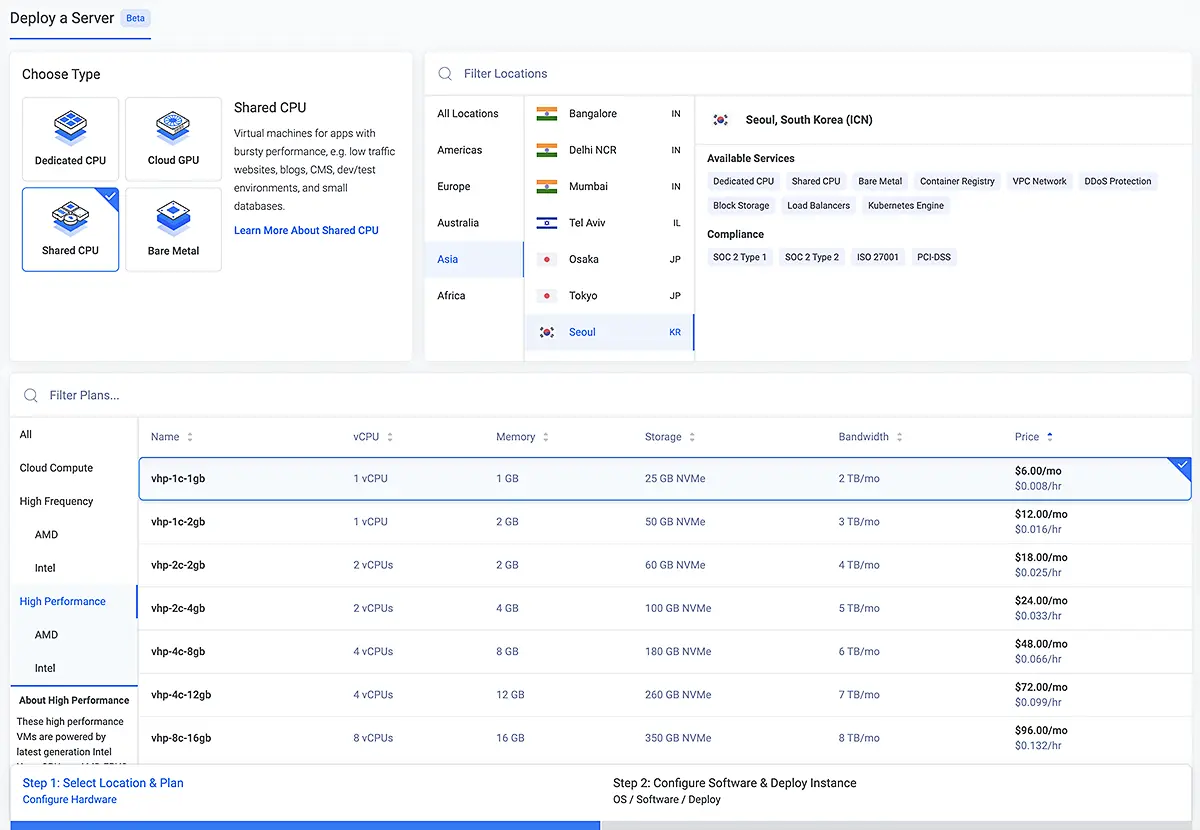Open Learn More About Shared CPU link

click(306, 231)
